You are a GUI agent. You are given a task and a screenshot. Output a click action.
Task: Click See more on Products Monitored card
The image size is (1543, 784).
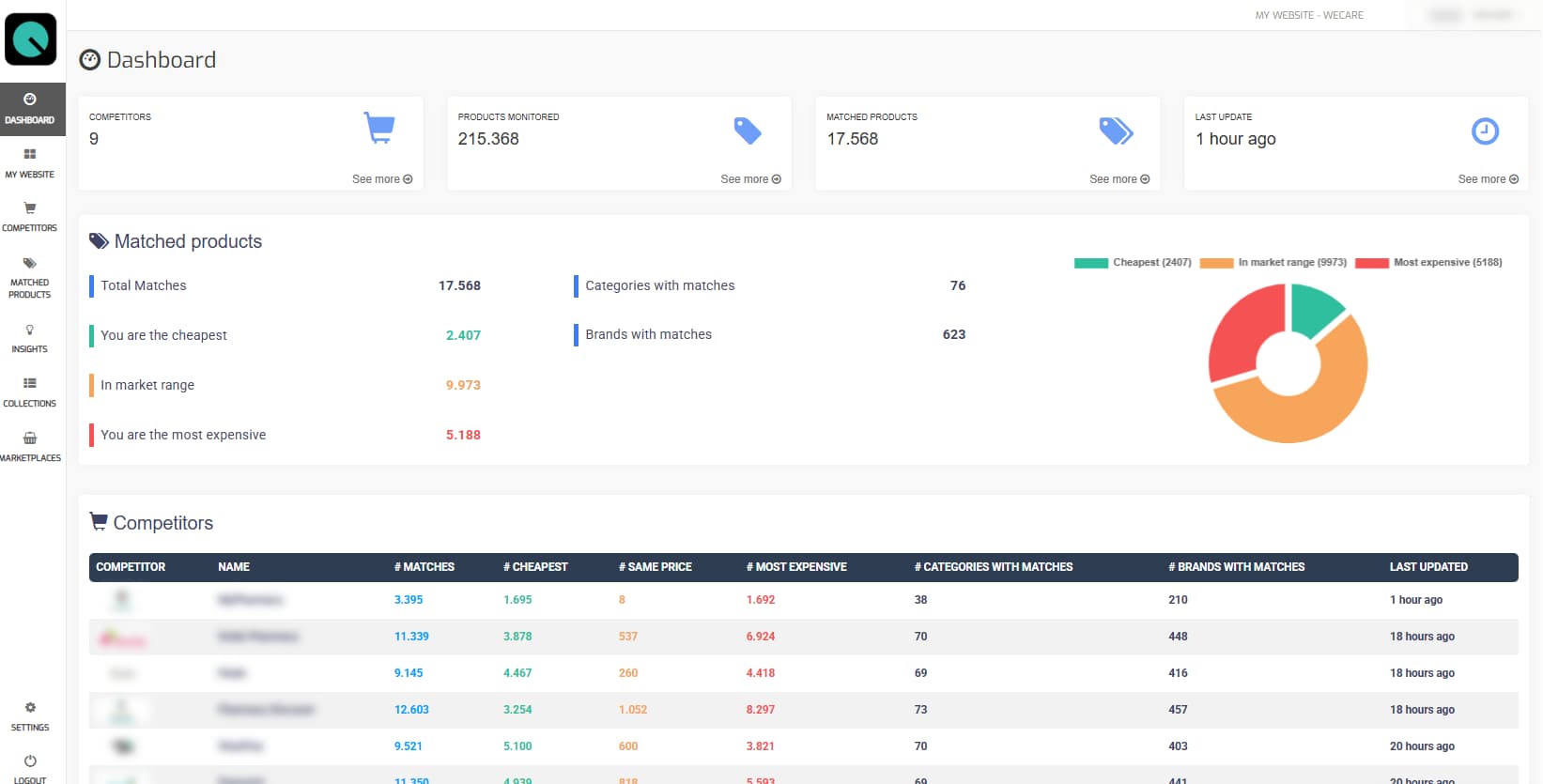[x=750, y=179]
